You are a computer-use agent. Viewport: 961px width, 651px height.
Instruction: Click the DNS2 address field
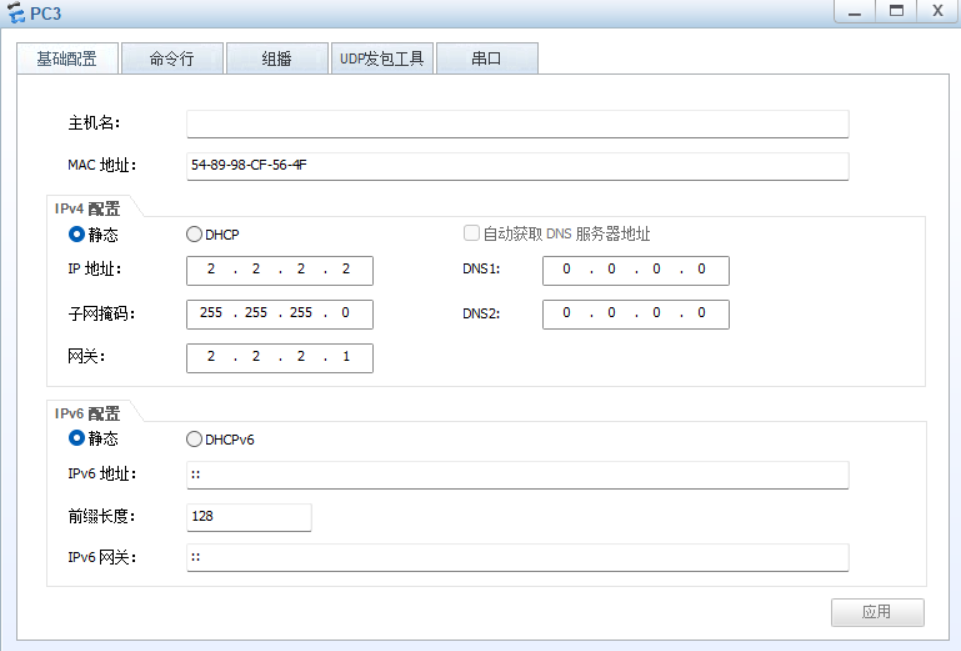pyautogui.click(x=636, y=314)
